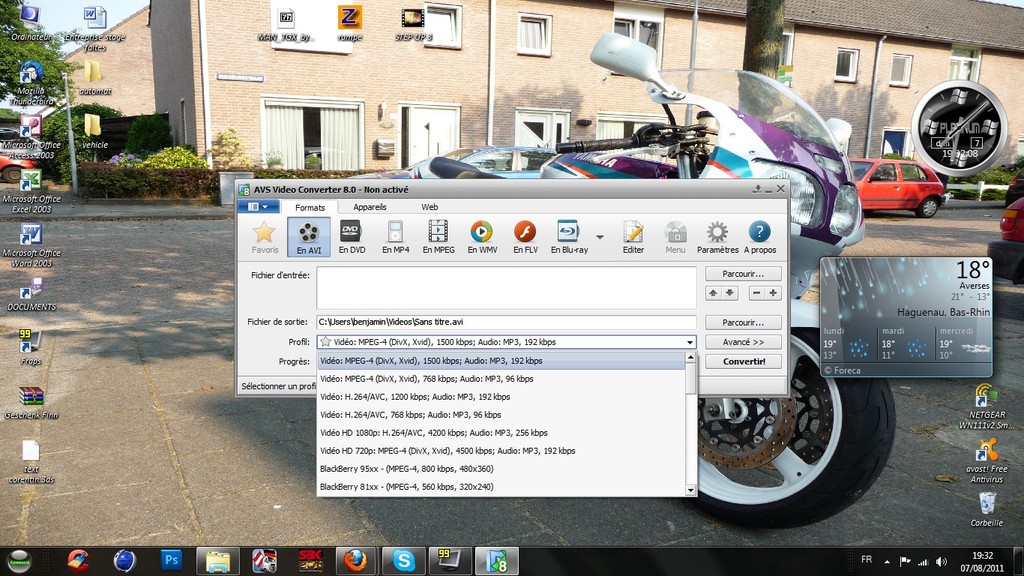Switch to the Web tab
This screenshot has height=576, width=1024.
(x=429, y=207)
